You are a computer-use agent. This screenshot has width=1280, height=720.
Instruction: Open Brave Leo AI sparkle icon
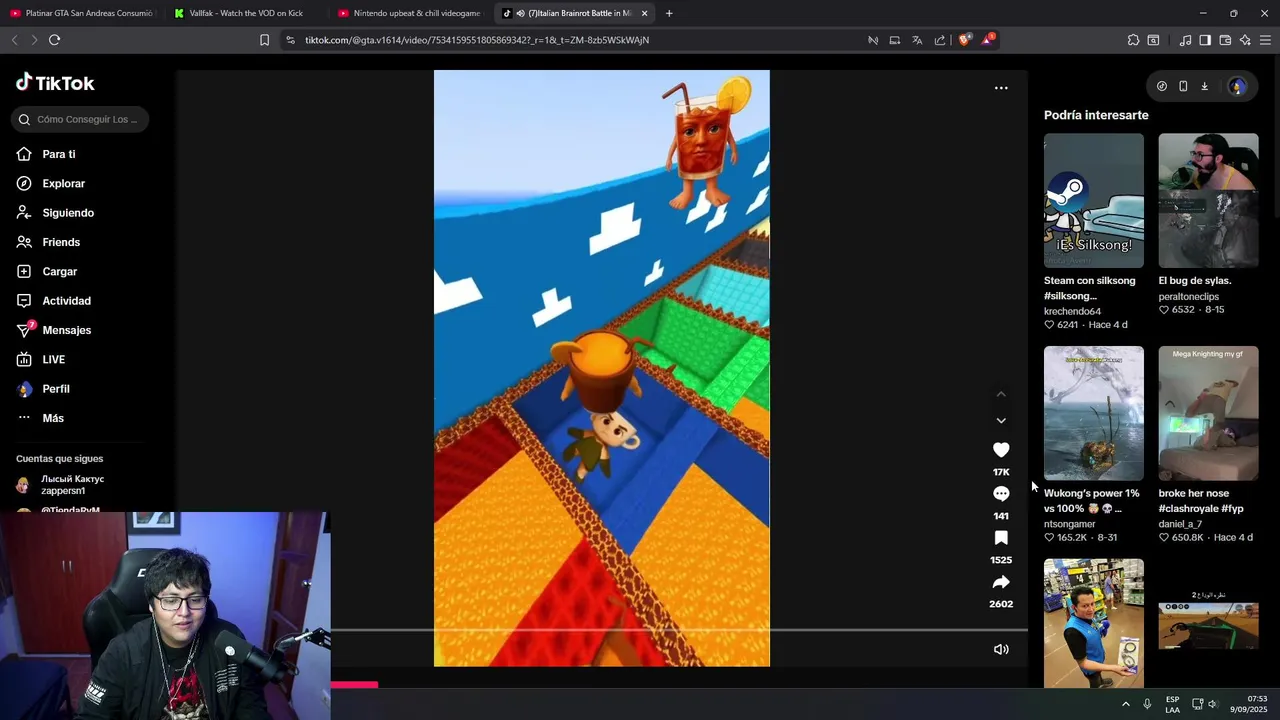[1245, 40]
